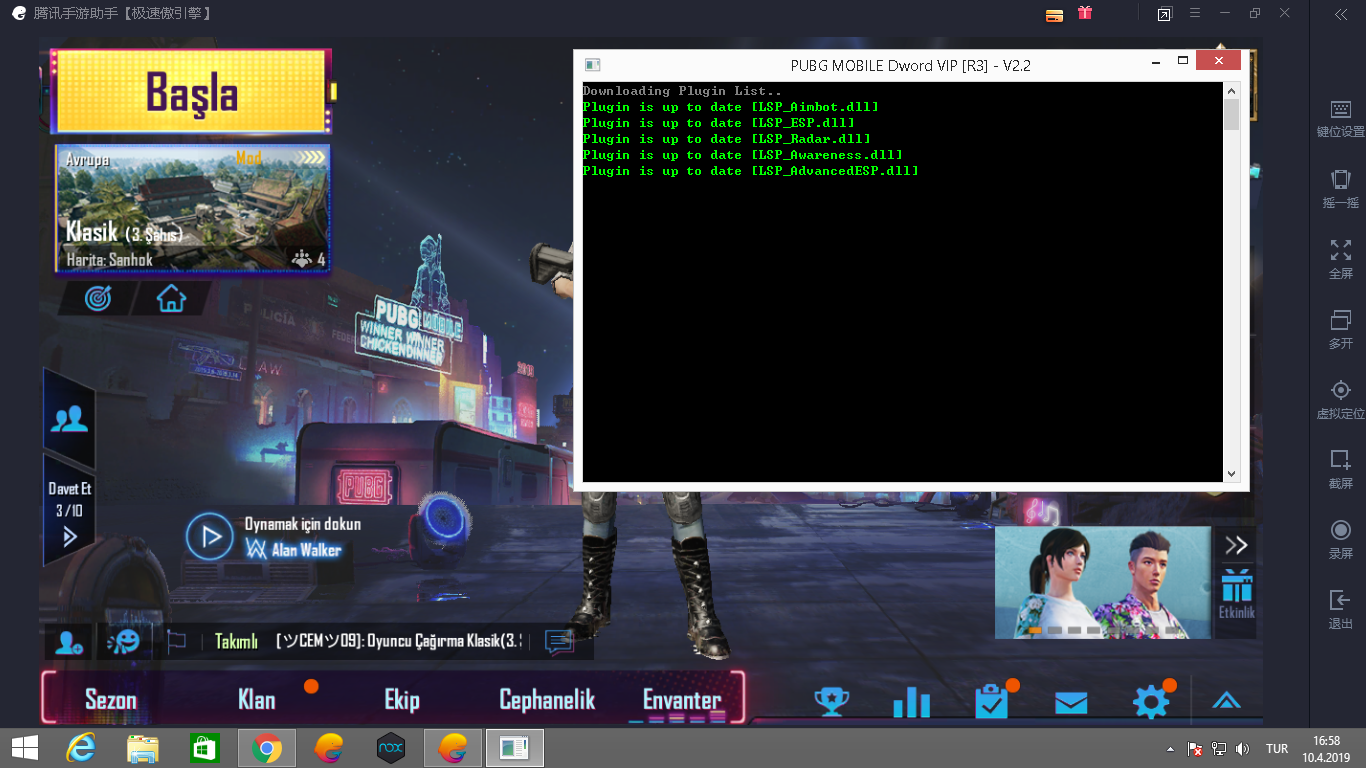Start screen recording with 录屏 icon

tap(1340, 539)
